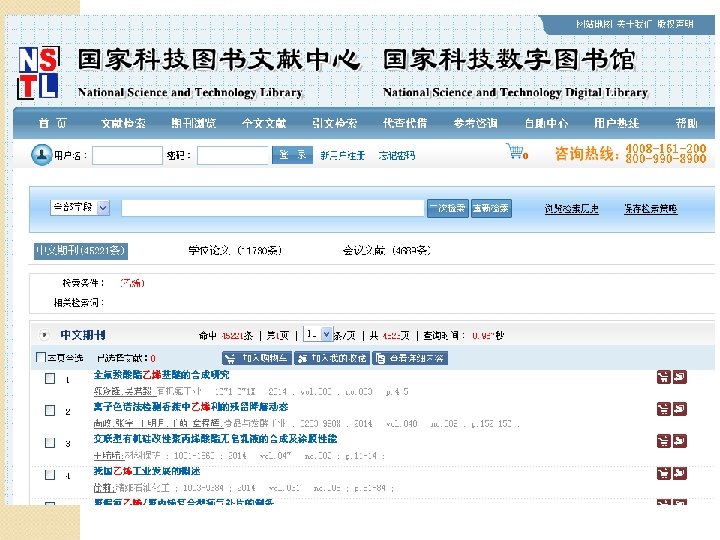Open the 保存检索策略 link
Viewport: 720px width, 540px height.
[x=651, y=209]
